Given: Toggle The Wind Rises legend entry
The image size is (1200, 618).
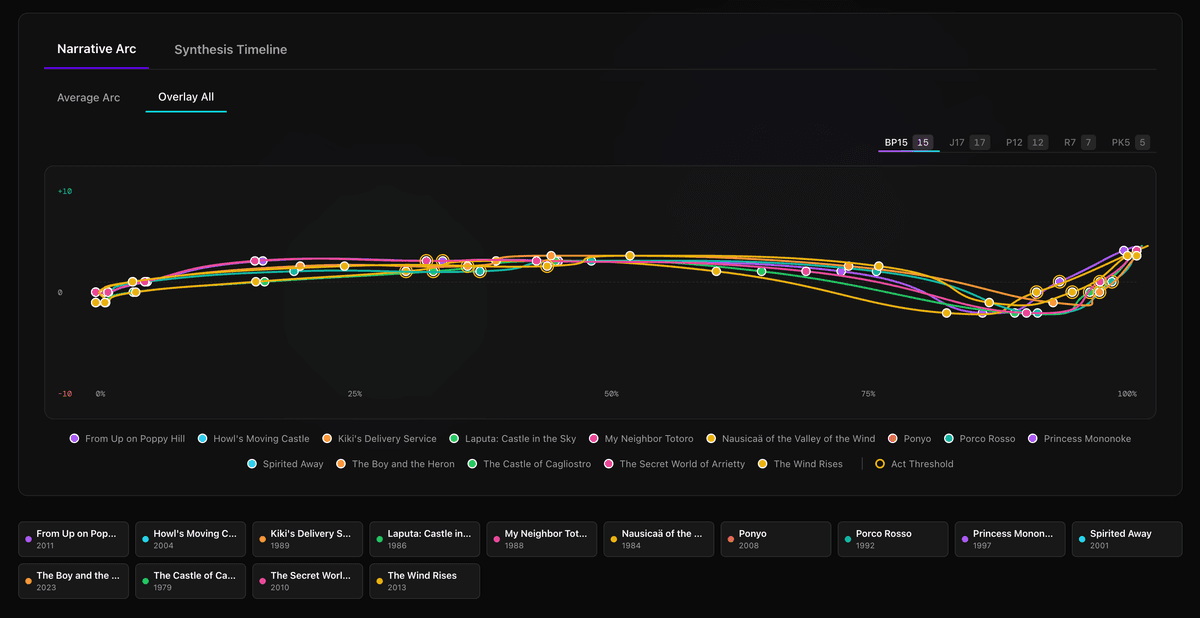Looking at the screenshot, I should (x=801, y=464).
